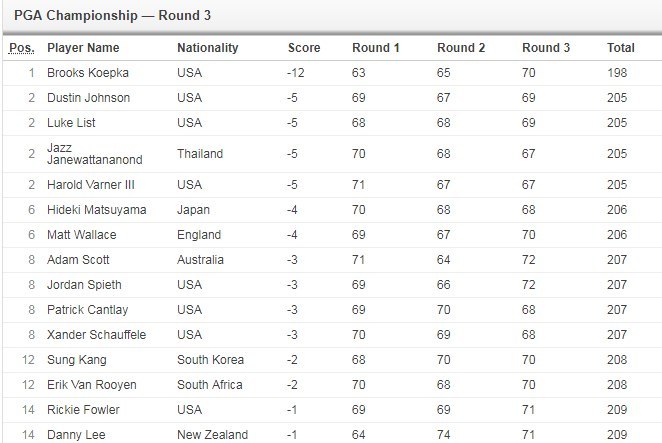Screen dimensions: 662x443
Task: Sort by the Player Name column header
Action: [83, 48]
